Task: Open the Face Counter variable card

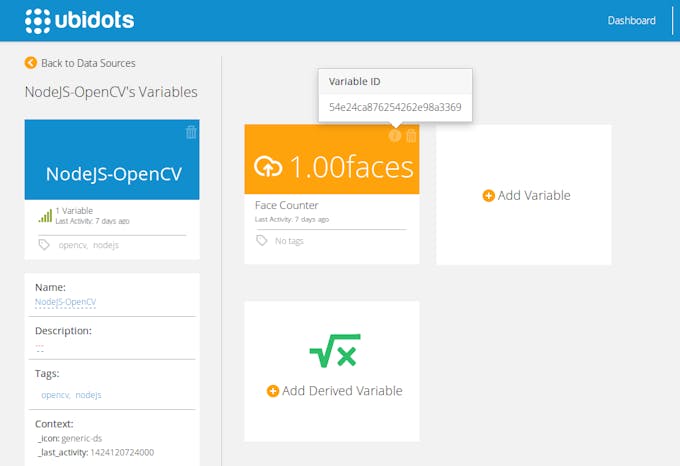Action: click(x=331, y=205)
